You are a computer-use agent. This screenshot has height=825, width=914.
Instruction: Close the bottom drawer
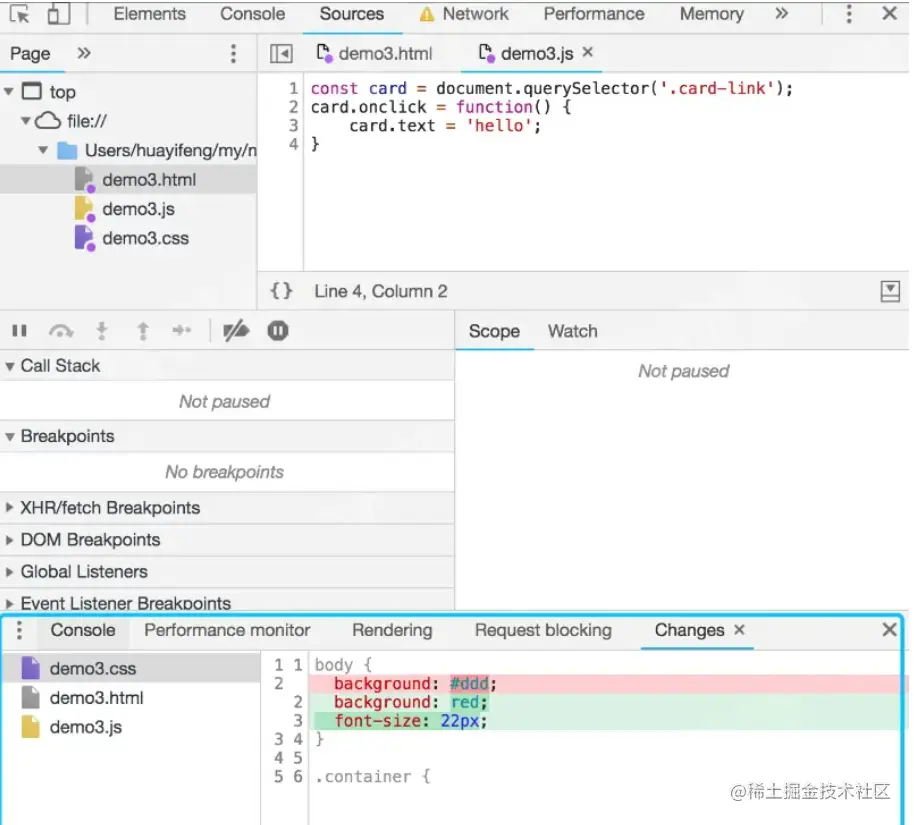890,630
